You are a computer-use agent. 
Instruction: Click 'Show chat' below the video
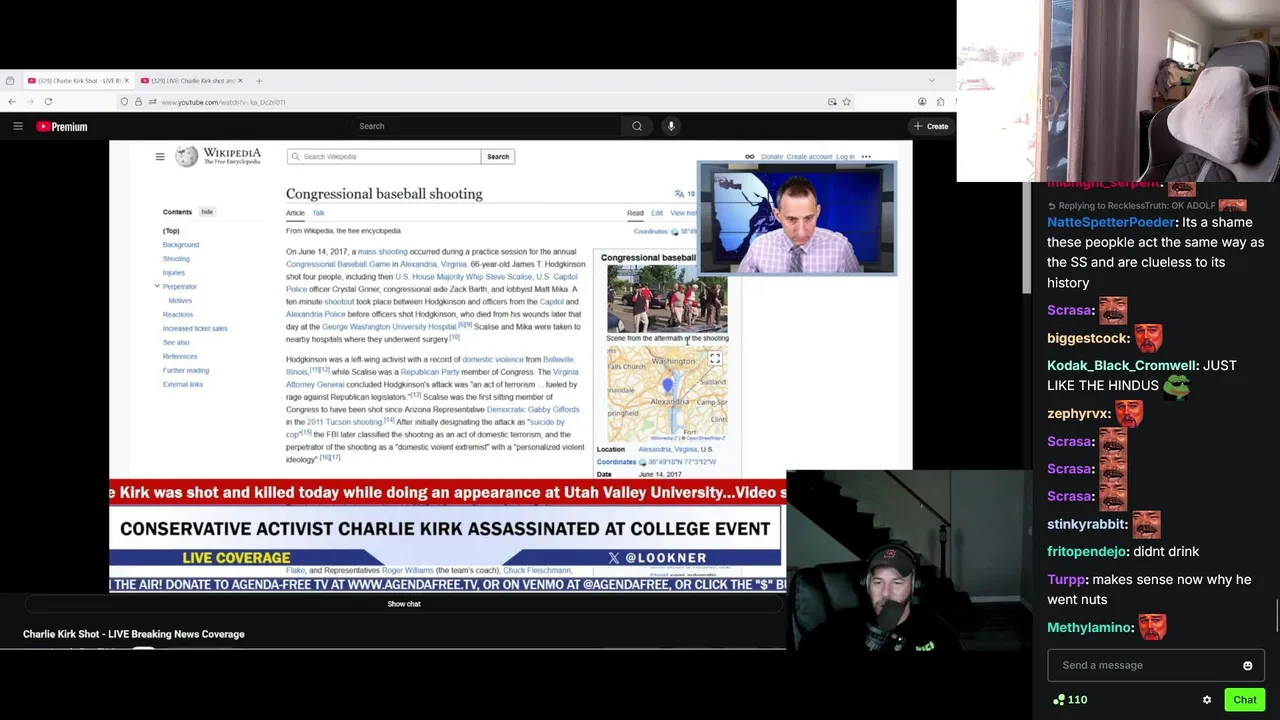(404, 604)
